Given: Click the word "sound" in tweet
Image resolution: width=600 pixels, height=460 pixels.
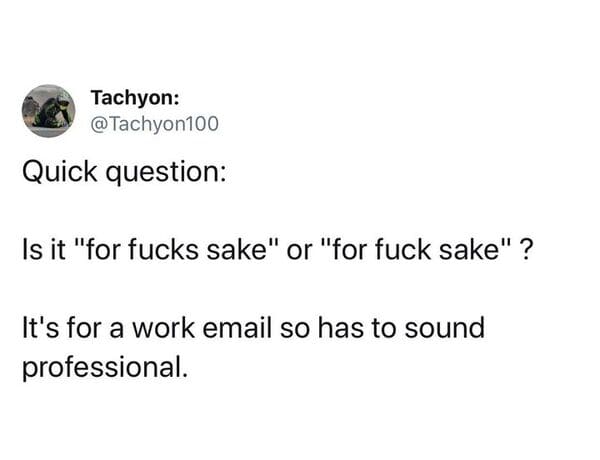Looking at the screenshot, I should tap(447, 328).
